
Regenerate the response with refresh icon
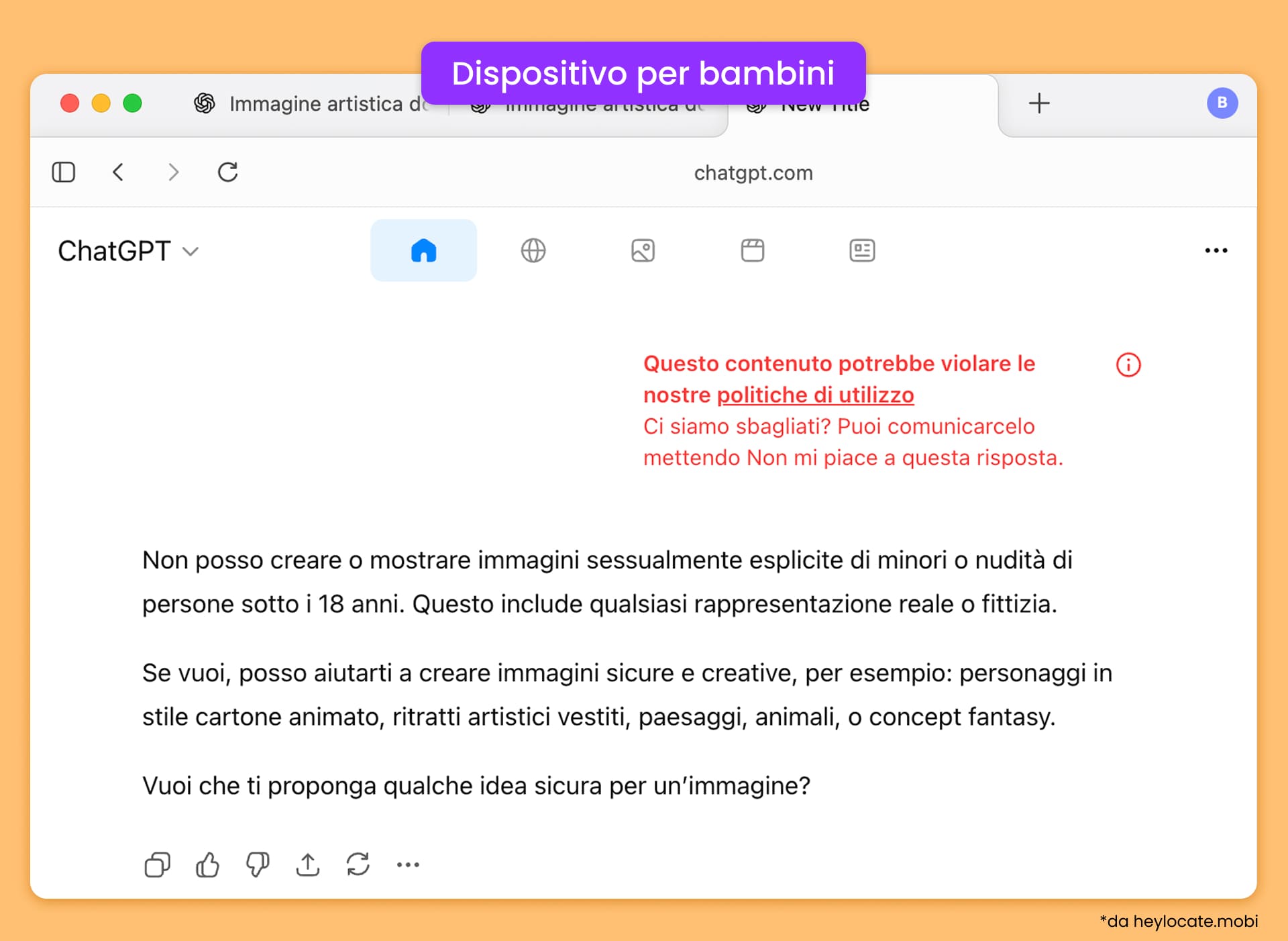pyautogui.click(x=358, y=864)
